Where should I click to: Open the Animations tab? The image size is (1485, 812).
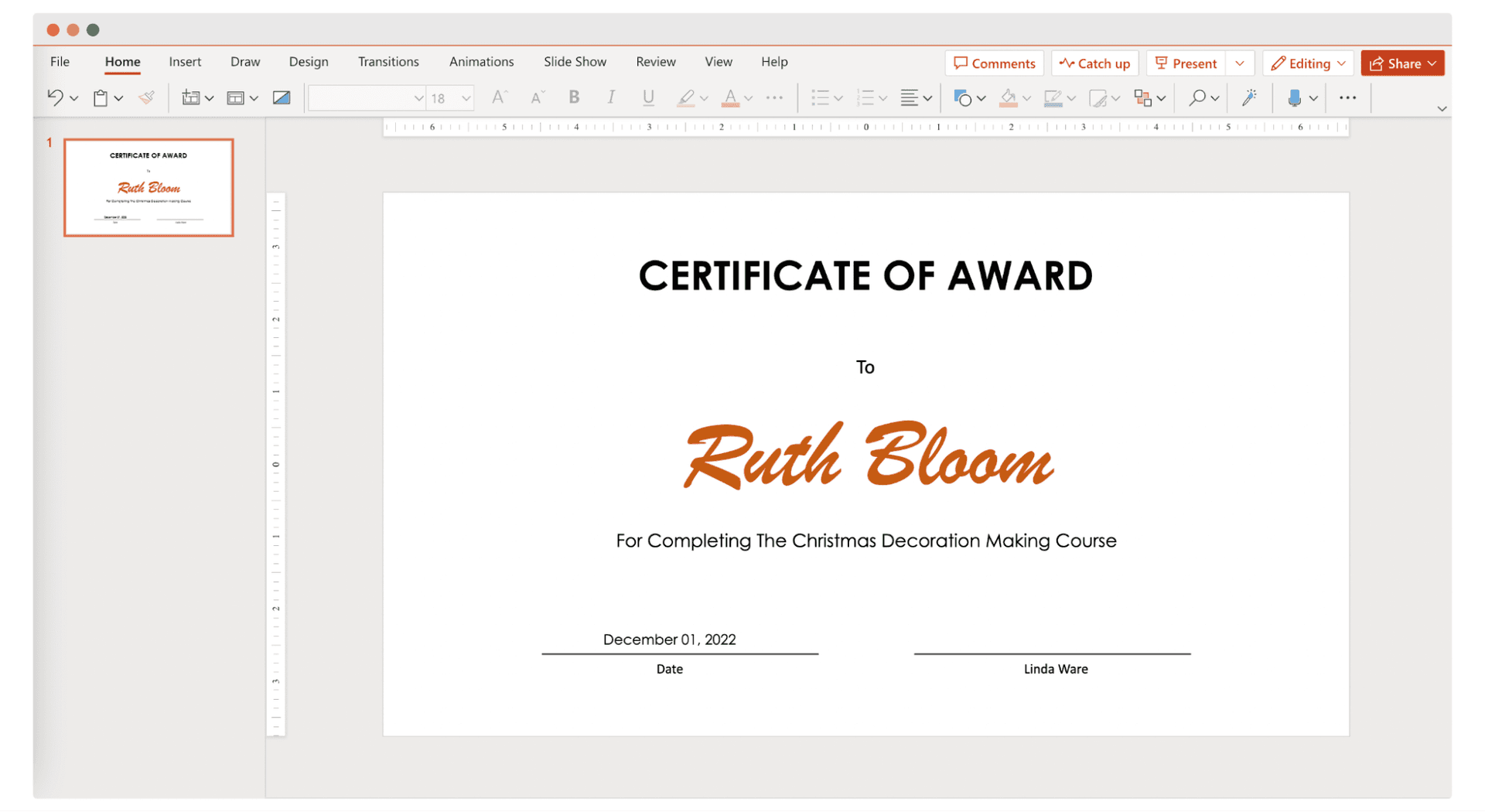[x=481, y=62]
